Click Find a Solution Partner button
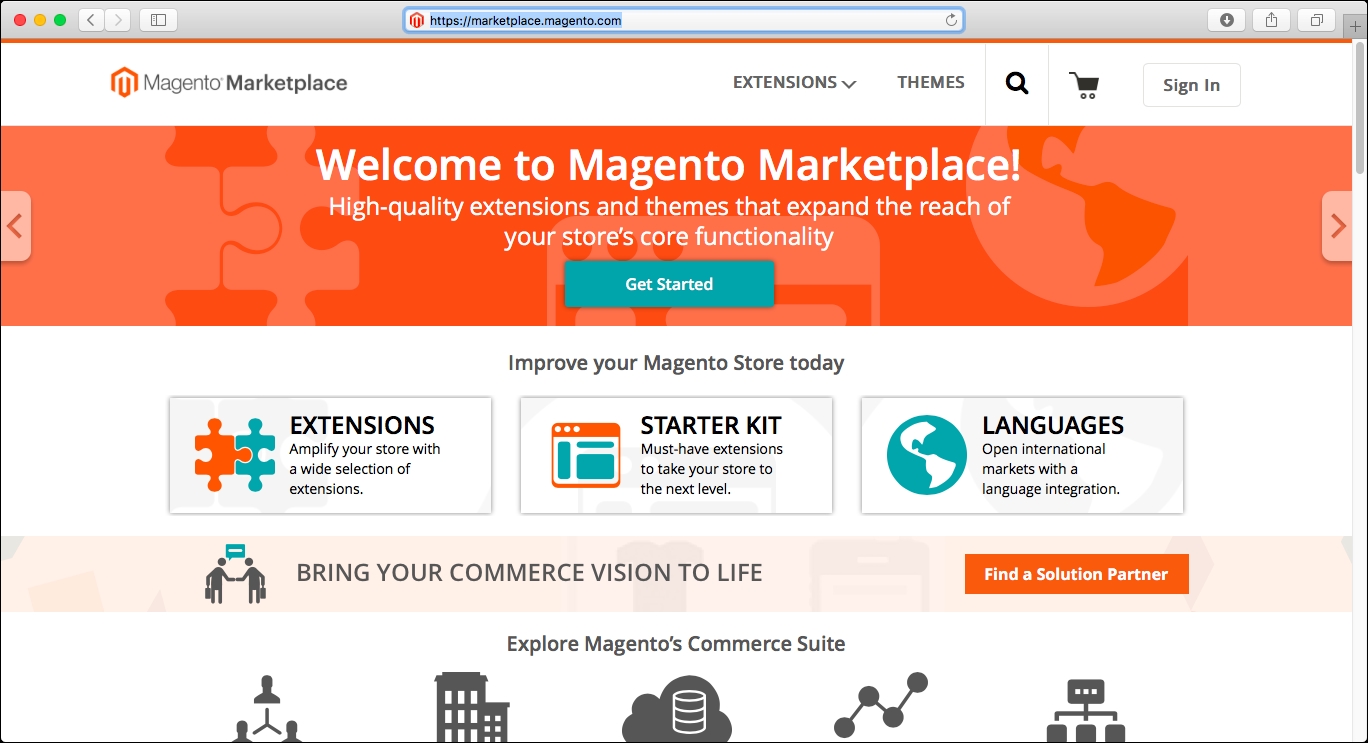 (1076, 574)
